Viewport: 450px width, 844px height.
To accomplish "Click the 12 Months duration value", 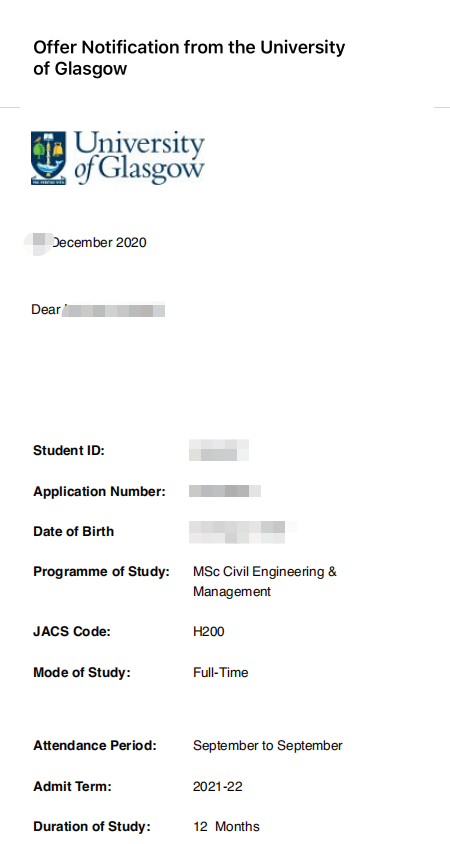I will [x=226, y=826].
